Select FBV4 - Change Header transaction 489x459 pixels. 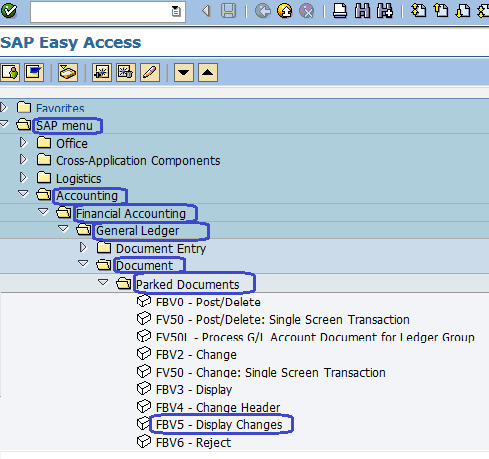[218, 408]
